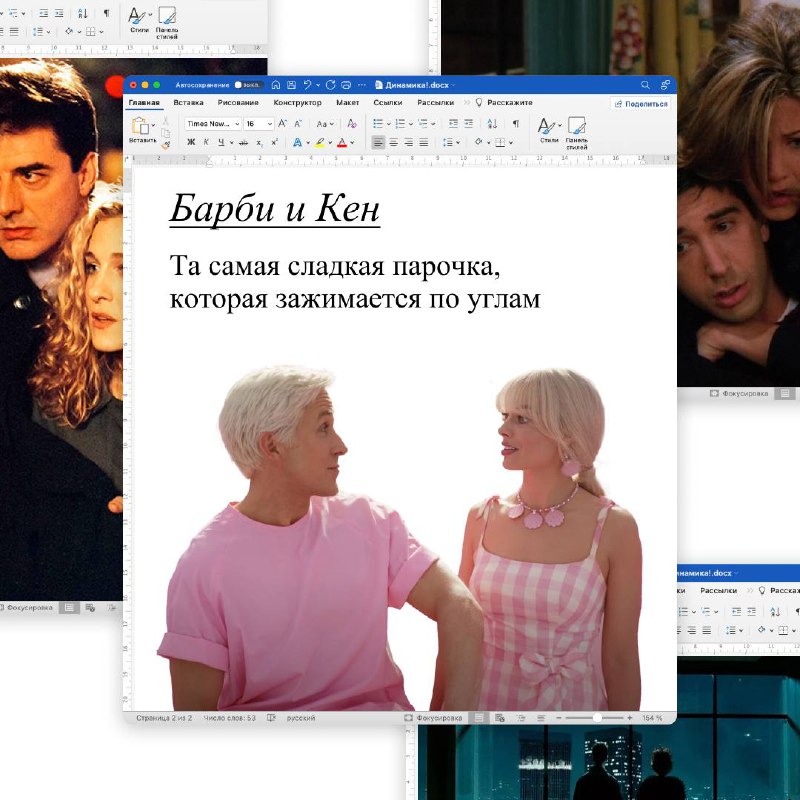Expand the paste options arrow beside Вставить
Viewport: 800px width, 800px height.
tap(153, 125)
